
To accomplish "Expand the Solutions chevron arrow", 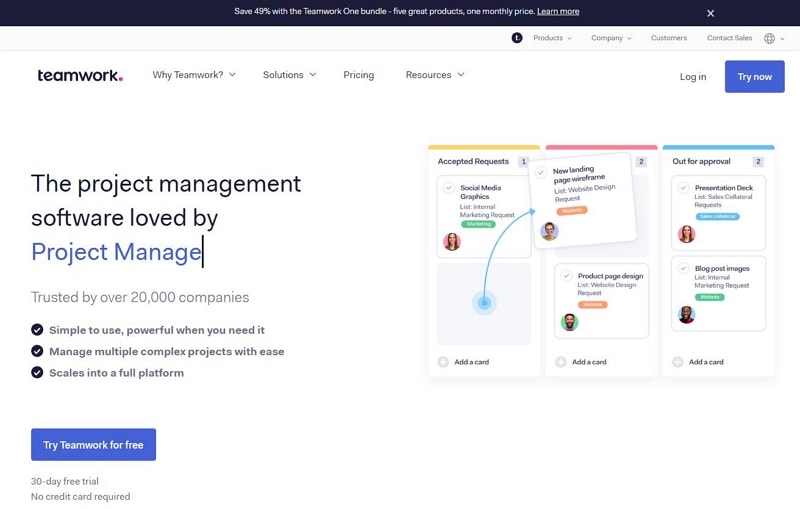I will [313, 74].
